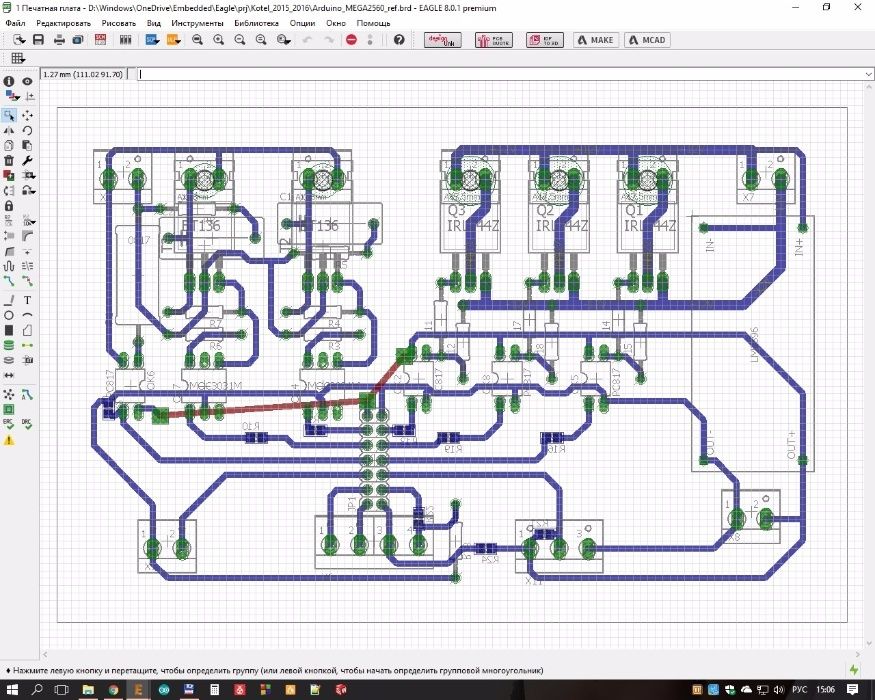
Task: Click the padlock Lock tool
Action: click(9, 206)
